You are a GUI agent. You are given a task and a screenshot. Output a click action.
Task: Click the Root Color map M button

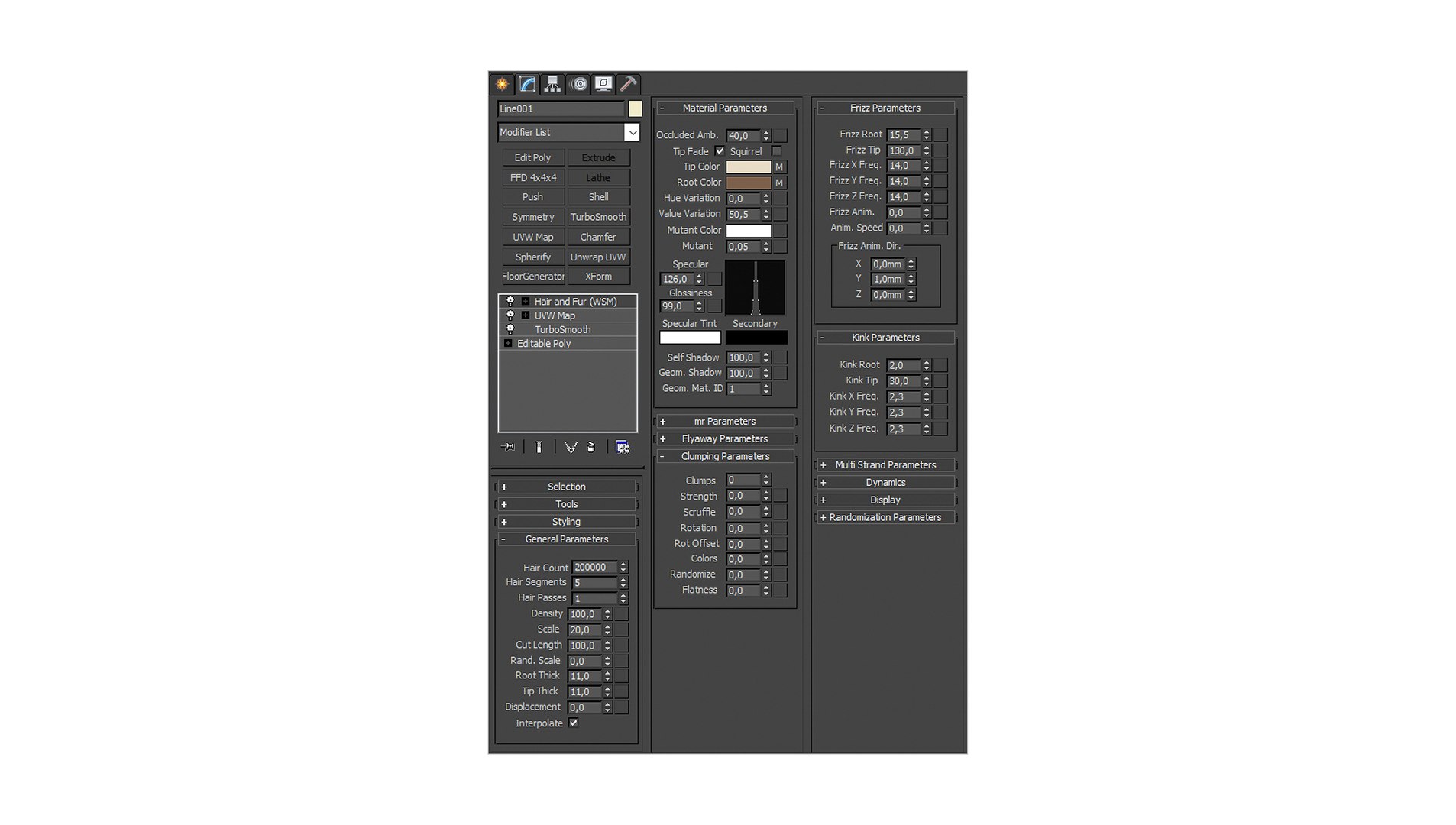779,183
